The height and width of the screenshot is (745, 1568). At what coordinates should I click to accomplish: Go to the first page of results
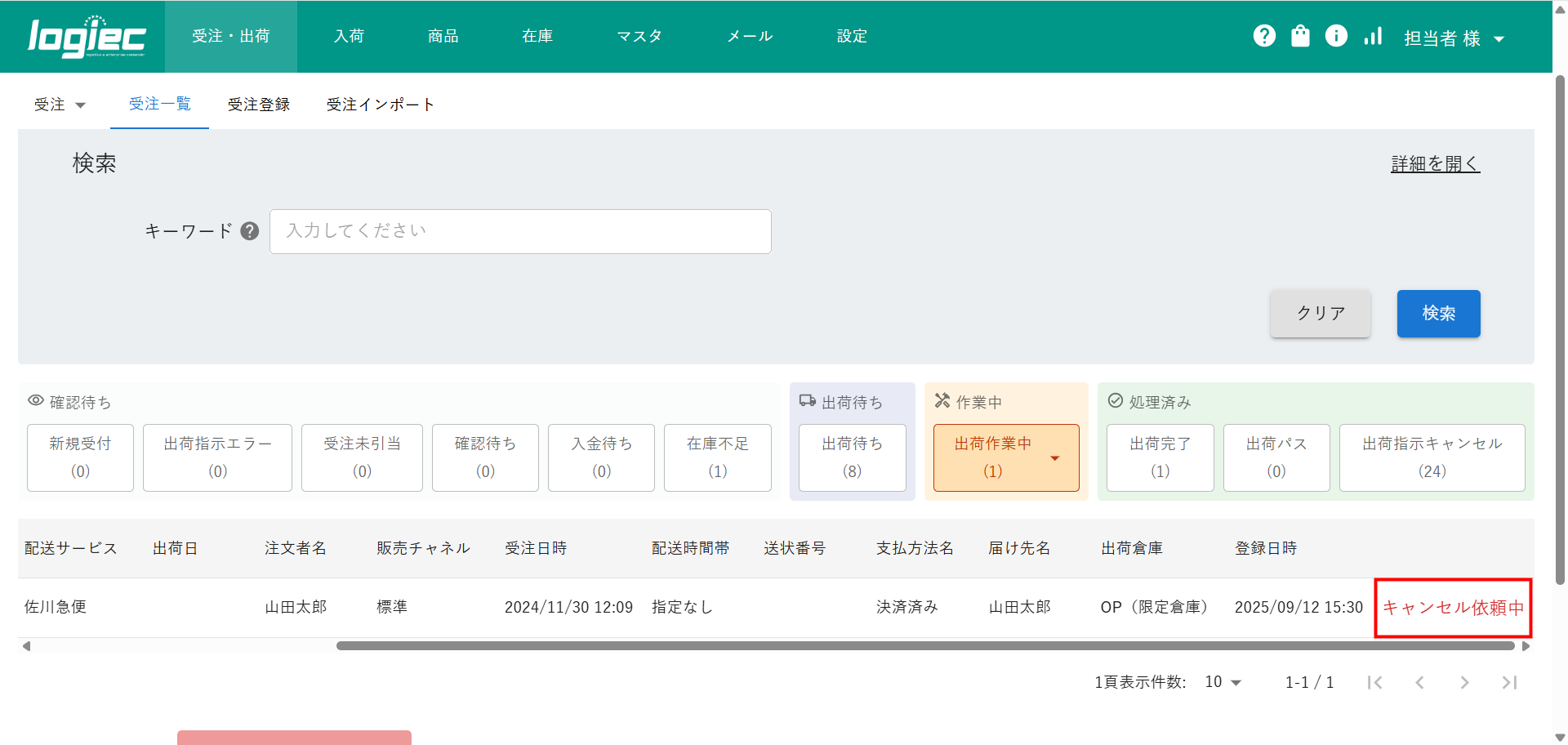pyautogui.click(x=1375, y=682)
